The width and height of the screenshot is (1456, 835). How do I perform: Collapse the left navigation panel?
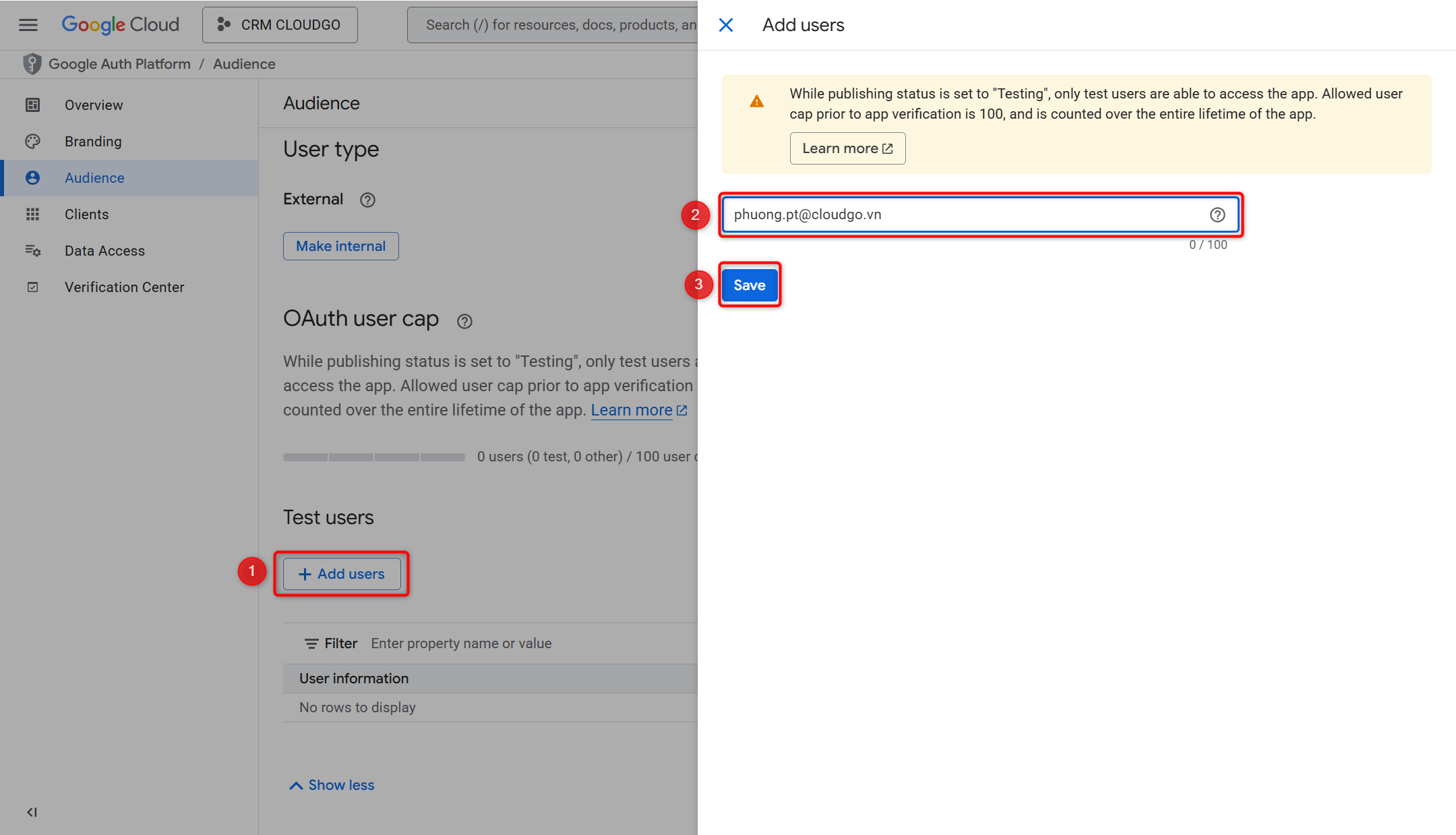pos(32,812)
